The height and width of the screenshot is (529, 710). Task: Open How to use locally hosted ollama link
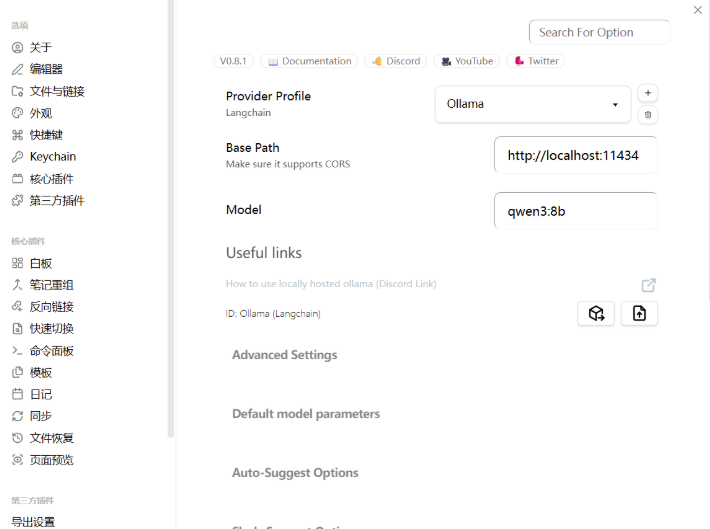click(x=331, y=284)
